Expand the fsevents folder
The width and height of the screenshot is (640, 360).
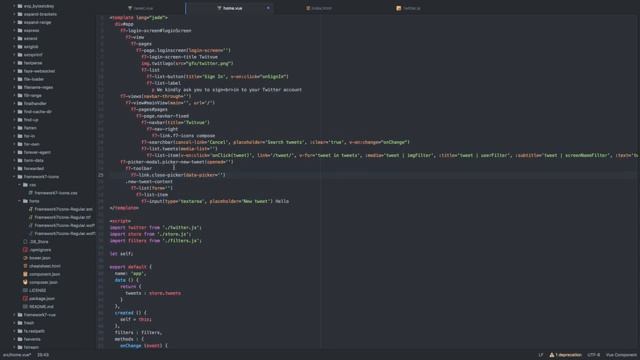pyautogui.click(x=14, y=339)
